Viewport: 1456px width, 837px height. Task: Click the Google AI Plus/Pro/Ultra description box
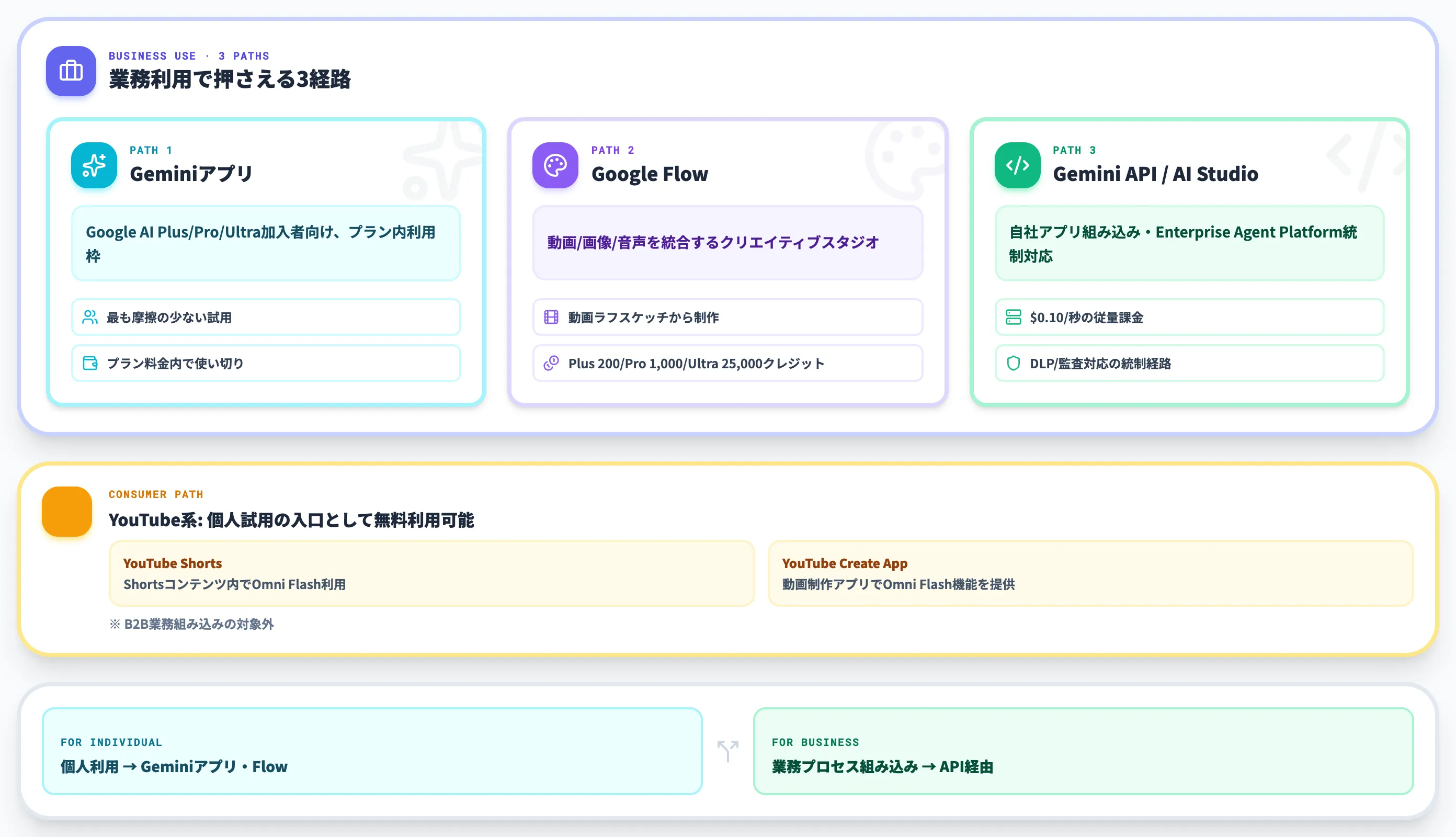[x=266, y=243]
